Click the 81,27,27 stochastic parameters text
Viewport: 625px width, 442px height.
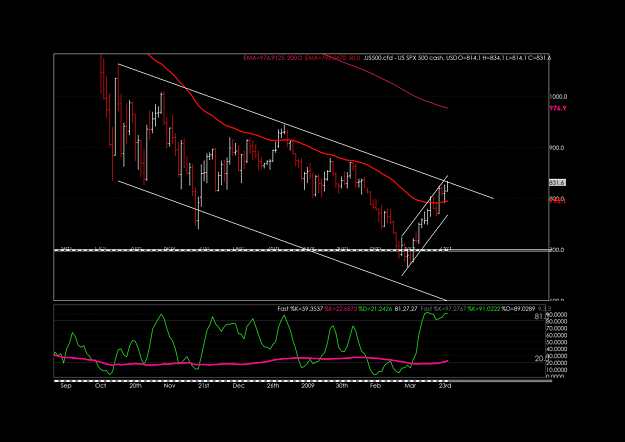pyautogui.click(x=407, y=308)
